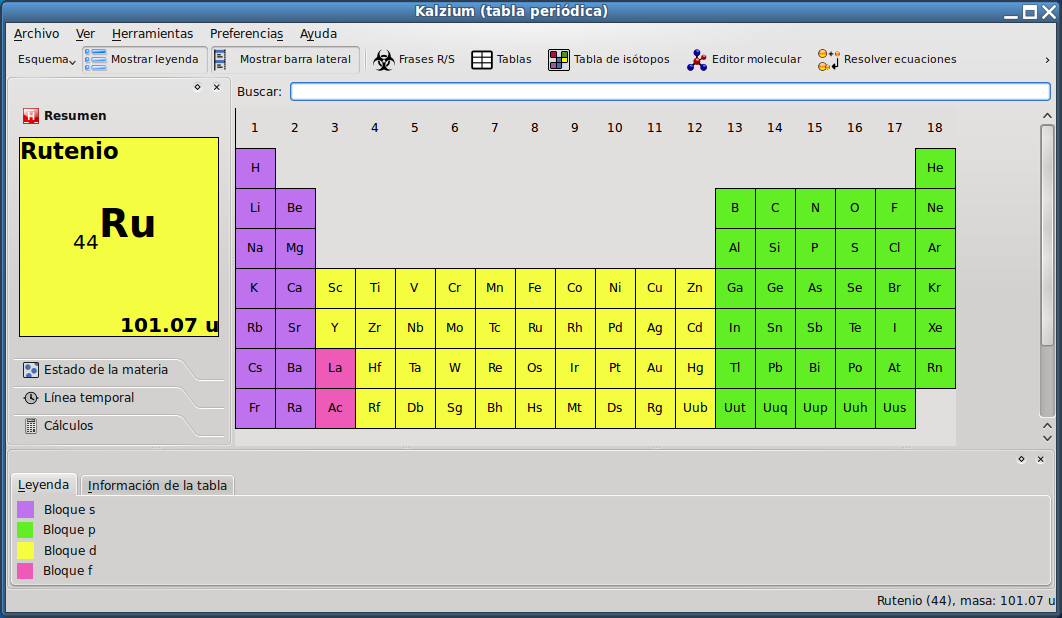
Task: Click the Bloque s purple swatch
Action: [x=25, y=510]
